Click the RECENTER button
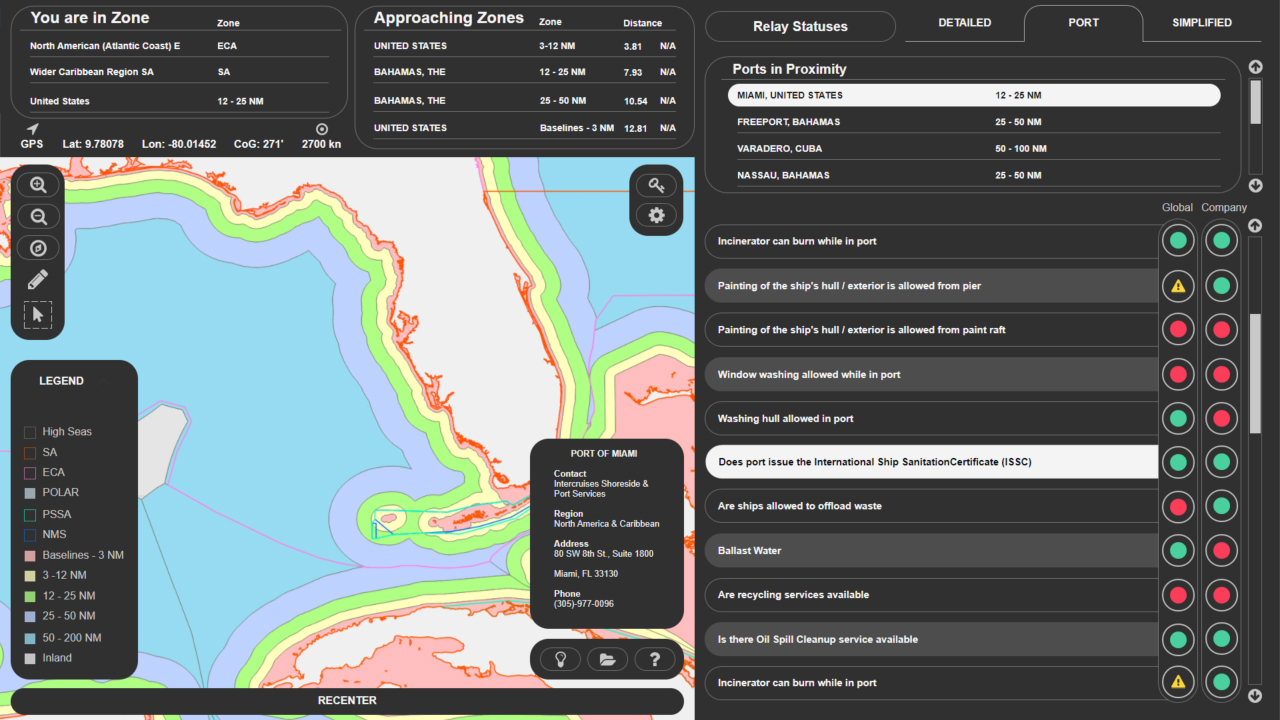Screen dimensions: 1280x720 347,701
